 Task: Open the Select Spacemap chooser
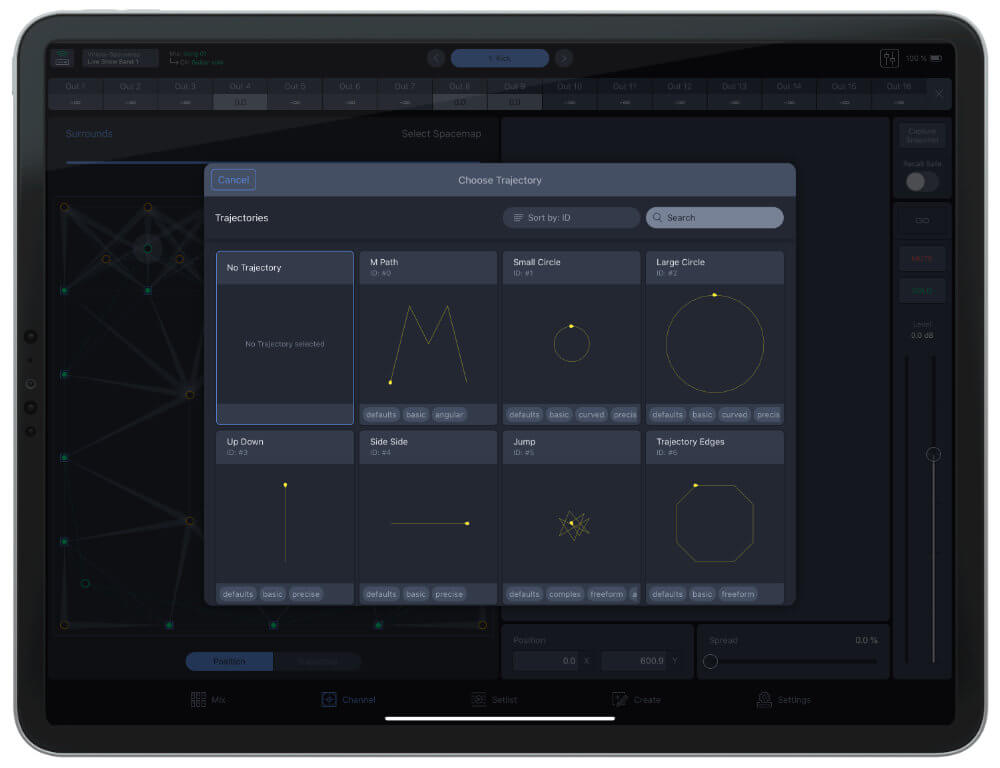pyautogui.click(x=441, y=133)
